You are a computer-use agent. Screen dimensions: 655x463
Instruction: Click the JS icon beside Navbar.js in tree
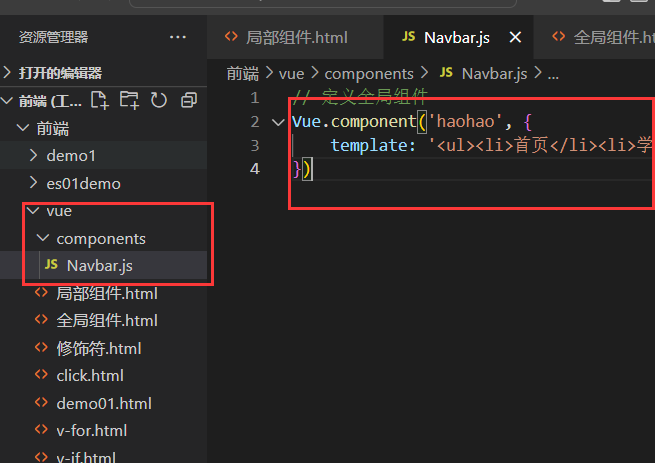51,266
